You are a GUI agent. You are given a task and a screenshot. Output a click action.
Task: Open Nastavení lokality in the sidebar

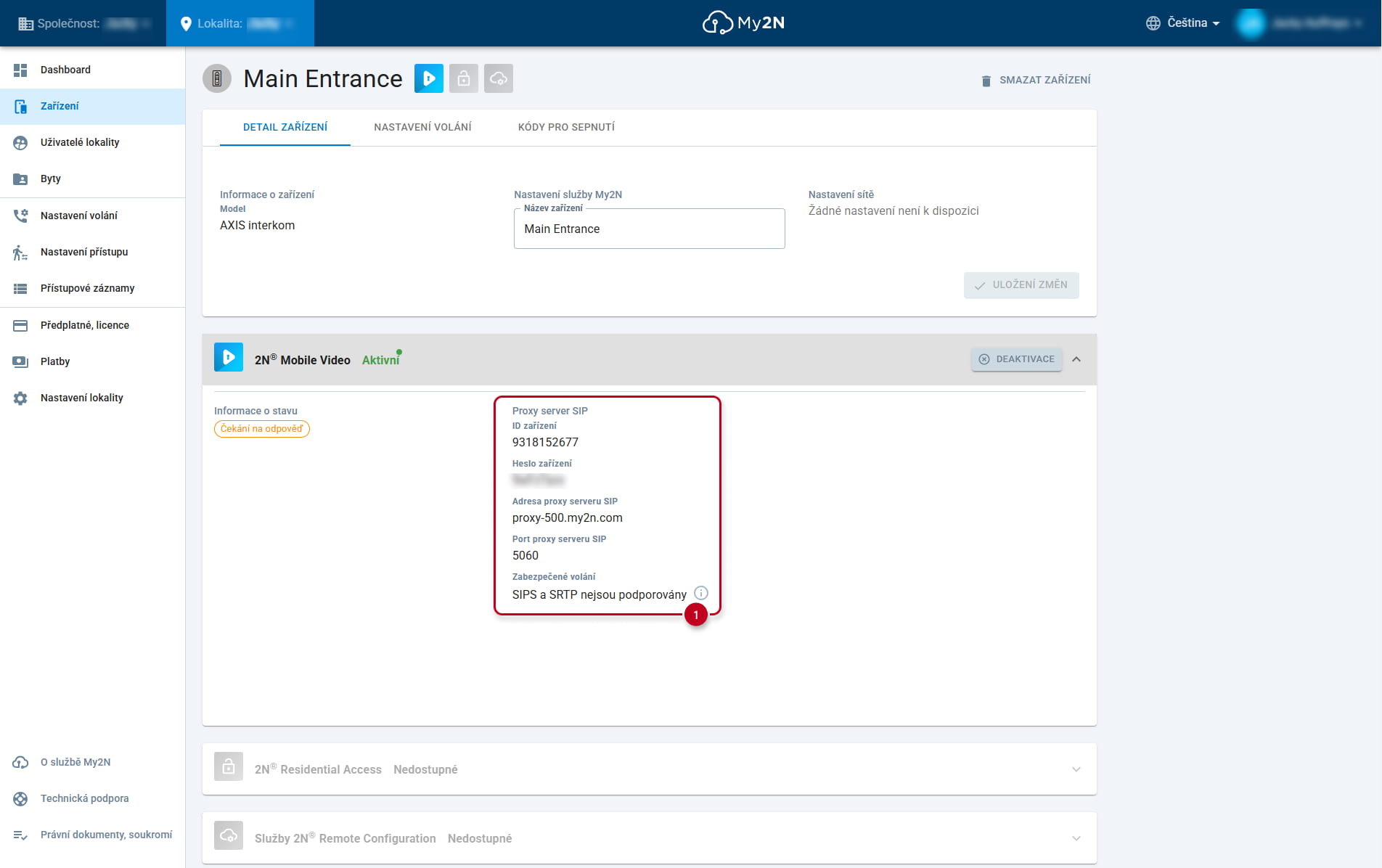92,398
